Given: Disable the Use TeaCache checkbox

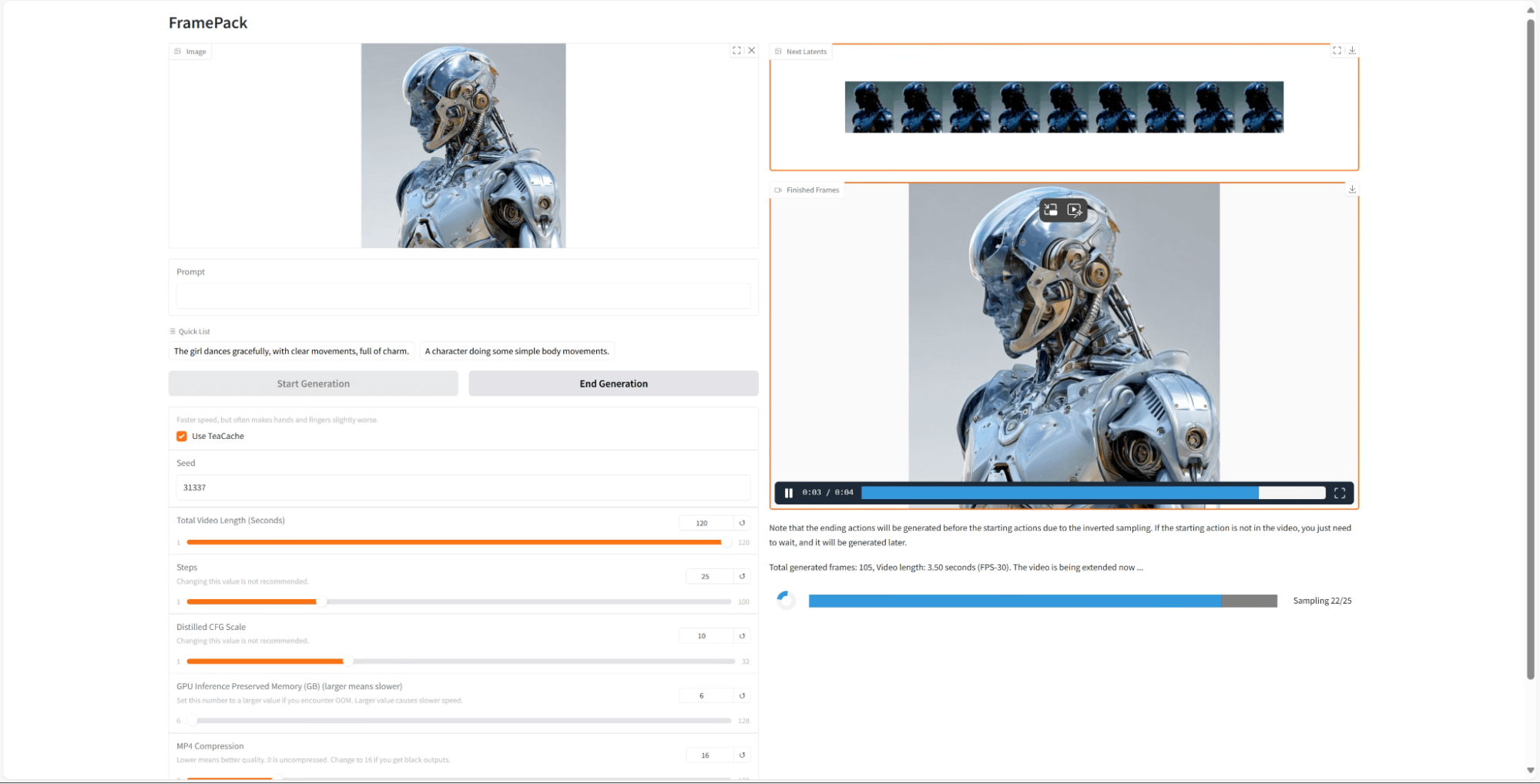Looking at the screenshot, I should coord(182,436).
